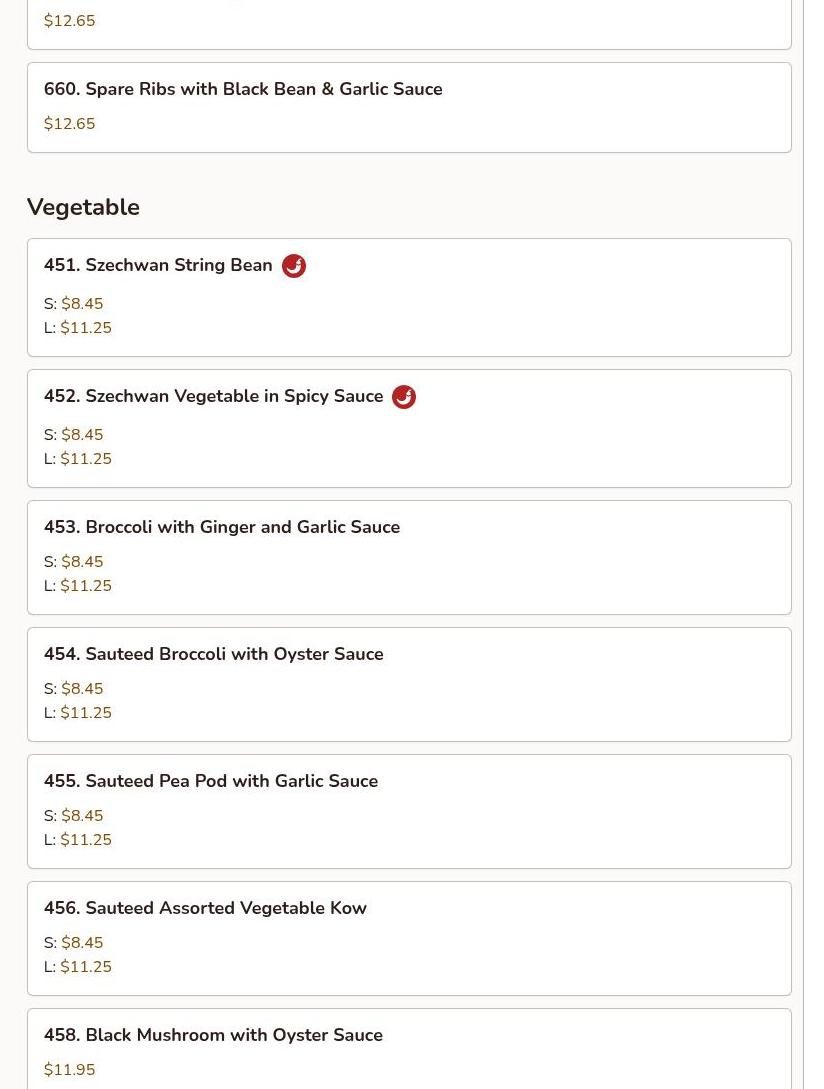This screenshot has height=1089, width=824.
Task: Click the spicy pepper icon on Szechwan String Bean
Action: [x=294, y=266]
